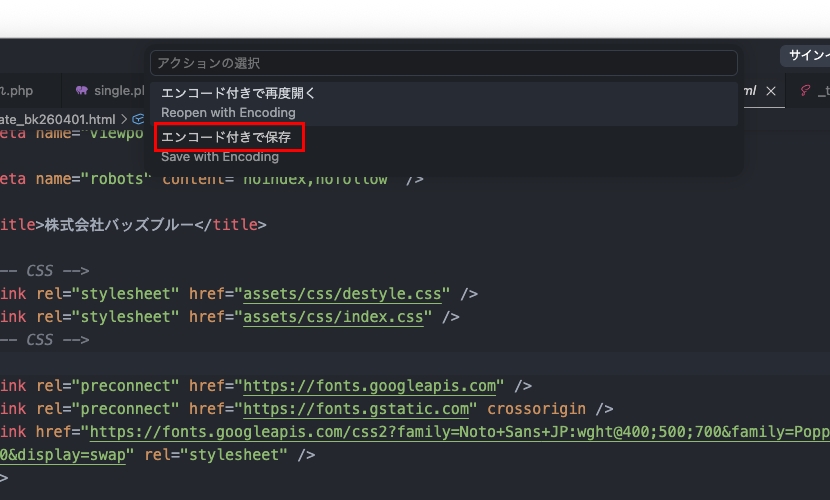Click the first CSS comment line

(44, 271)
